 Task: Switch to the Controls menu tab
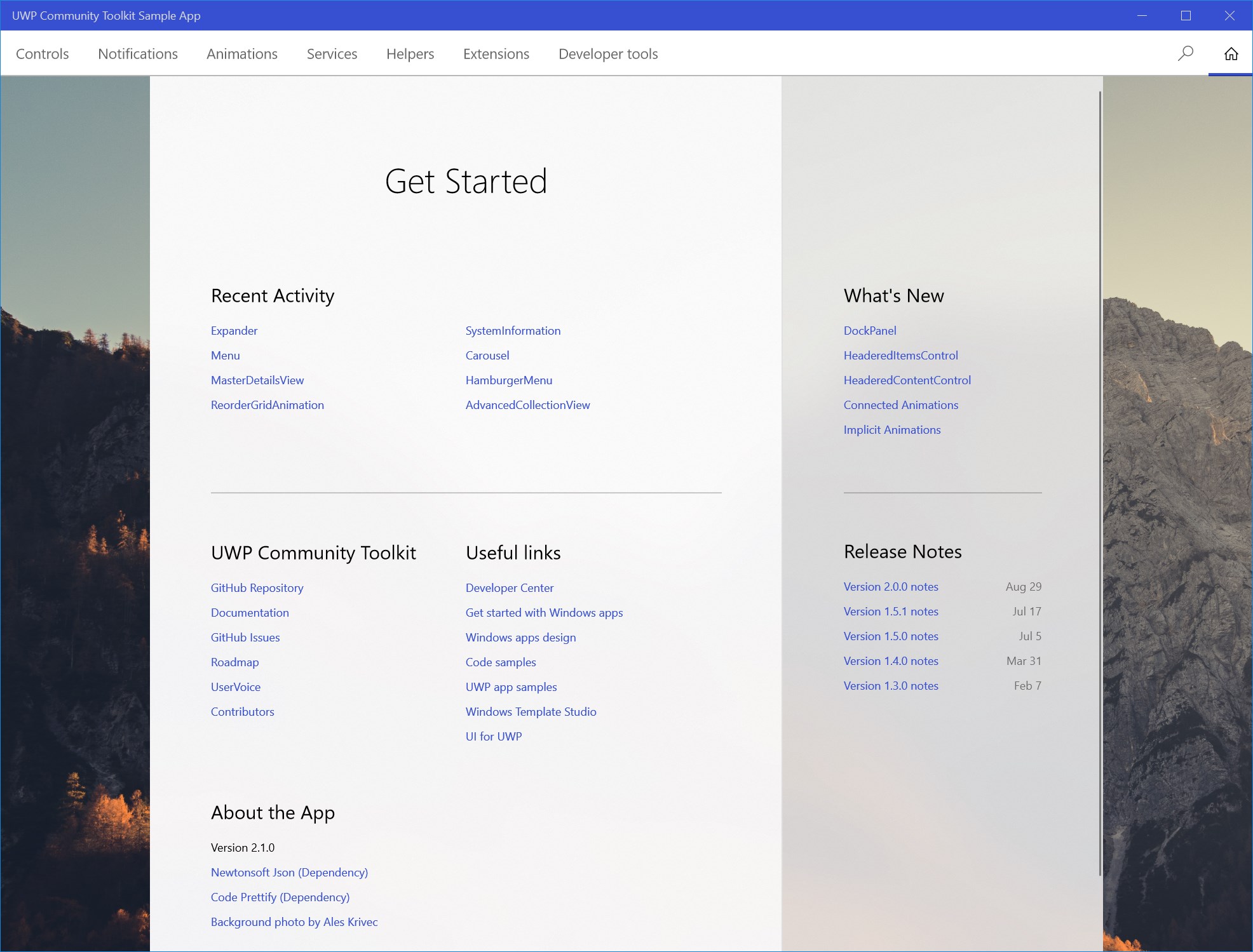41,53
